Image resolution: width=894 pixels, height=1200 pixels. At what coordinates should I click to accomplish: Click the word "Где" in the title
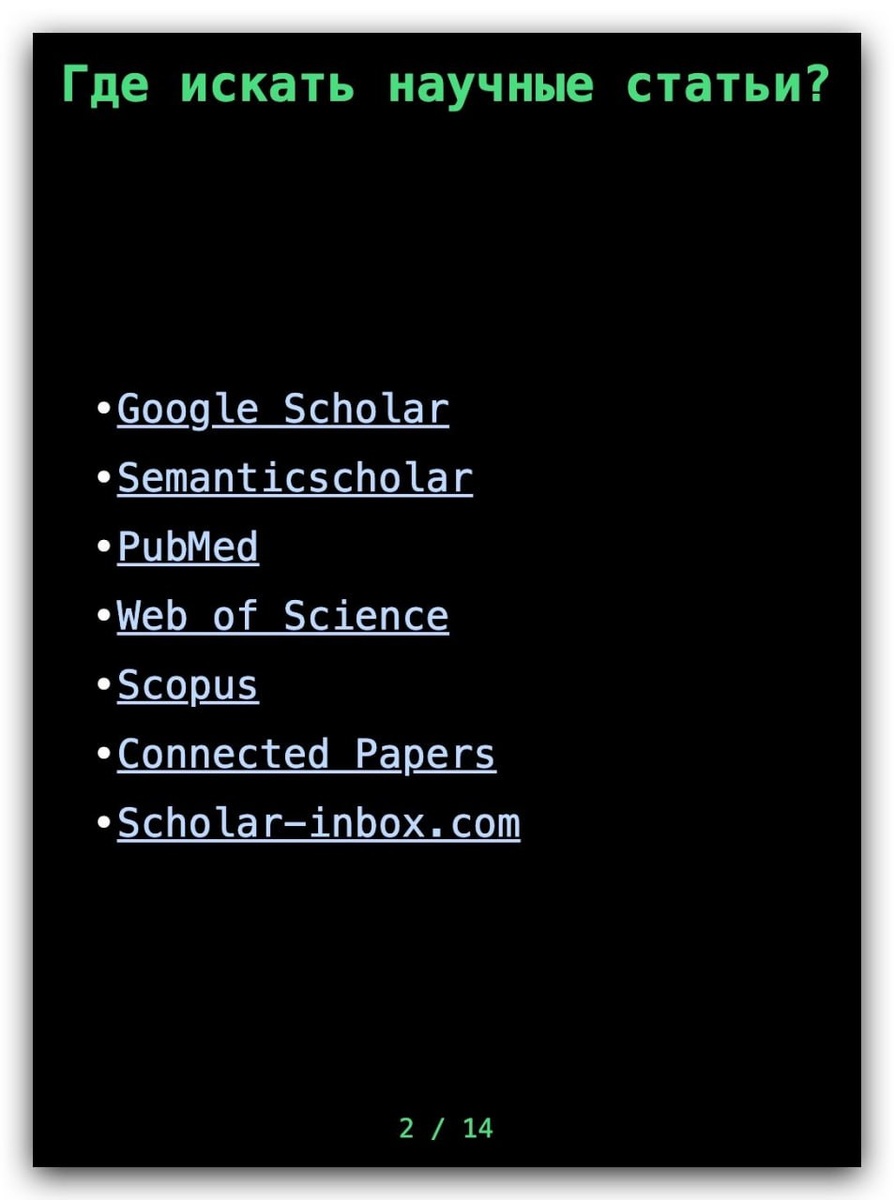pyautogui.click(x=105, y=85)
